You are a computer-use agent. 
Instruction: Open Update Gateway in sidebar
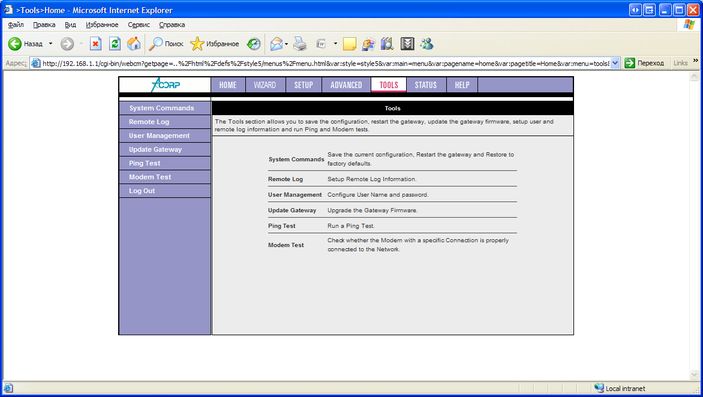coord(165,149)
